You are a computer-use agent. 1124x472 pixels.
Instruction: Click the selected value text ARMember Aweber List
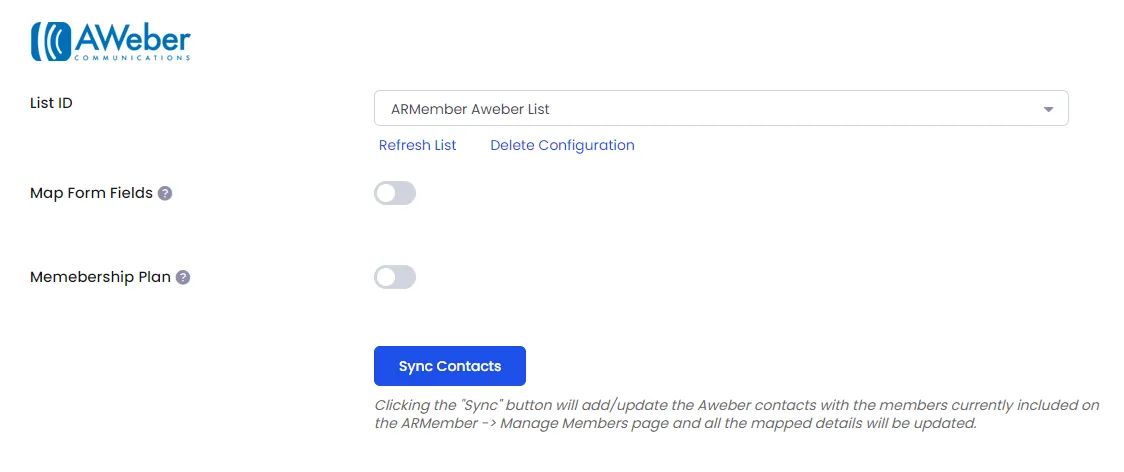click(470, 109)
